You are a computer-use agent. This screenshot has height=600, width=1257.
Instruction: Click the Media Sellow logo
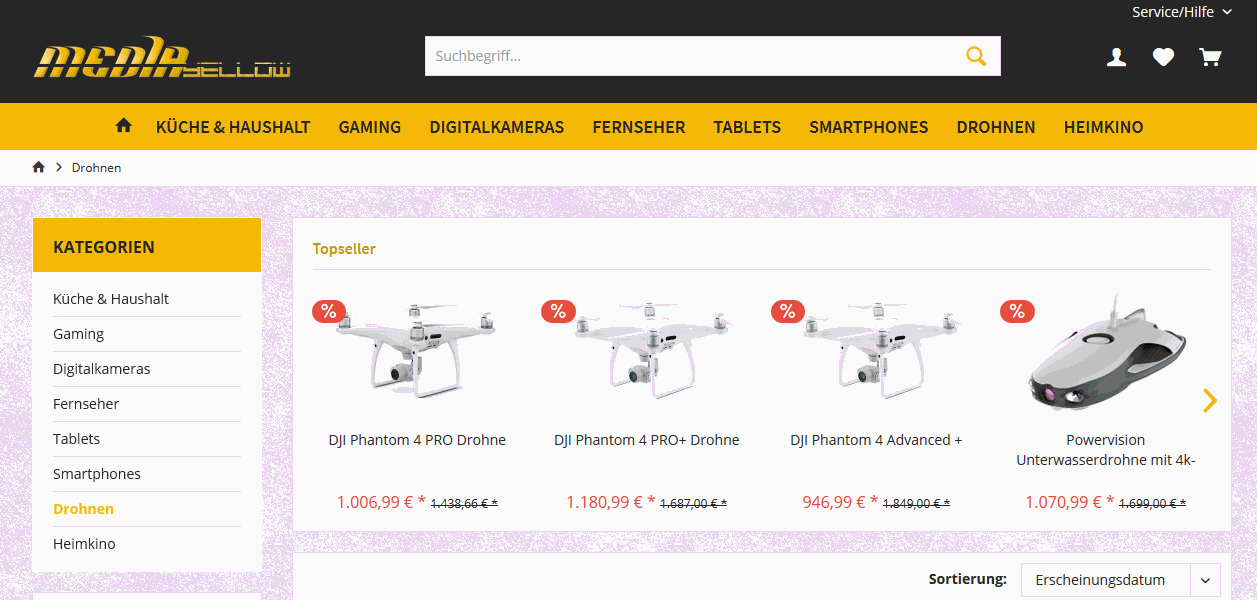(162, 59)
